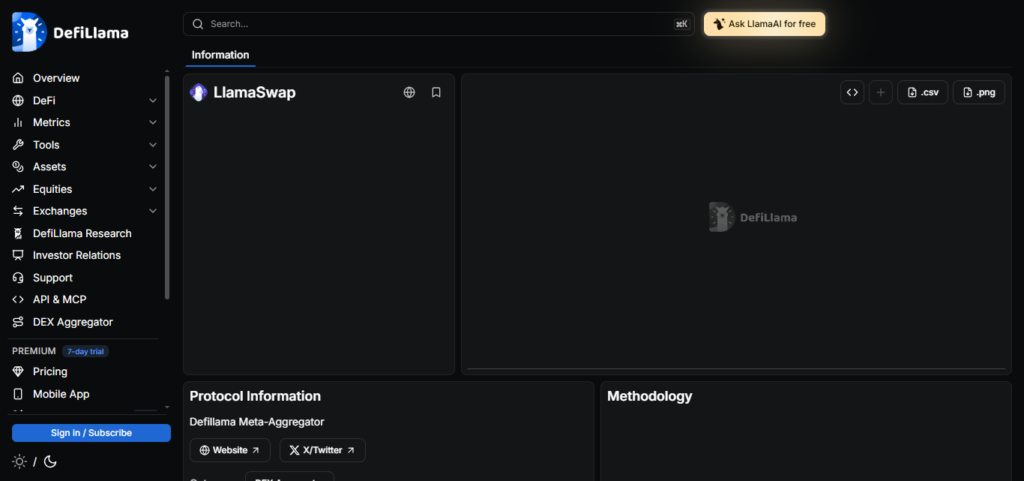Screen dimensions: 1024x481
Task: Open the DEX Aggregator page
Action: [72, 322]
